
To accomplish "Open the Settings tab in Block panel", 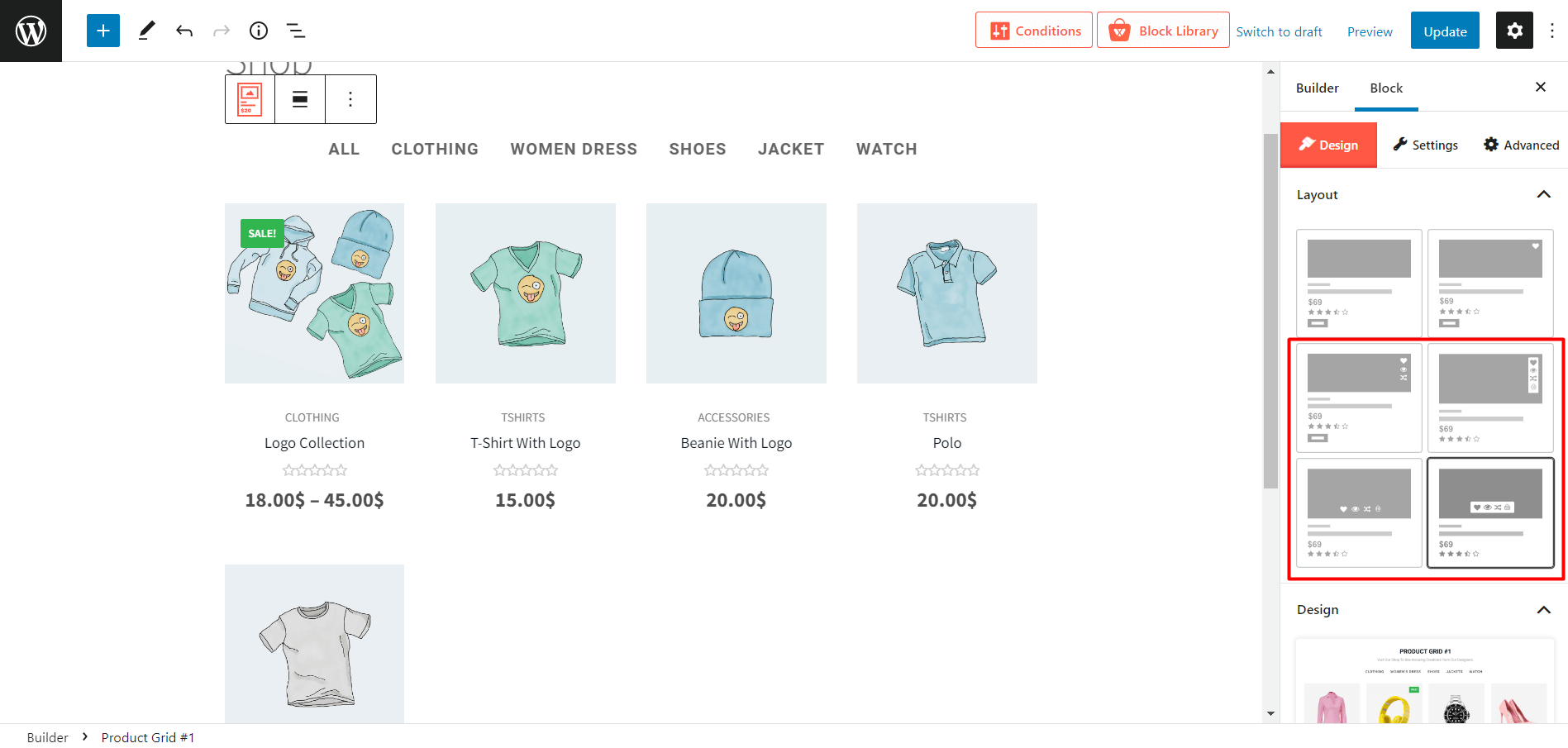I will point(1425,145).
